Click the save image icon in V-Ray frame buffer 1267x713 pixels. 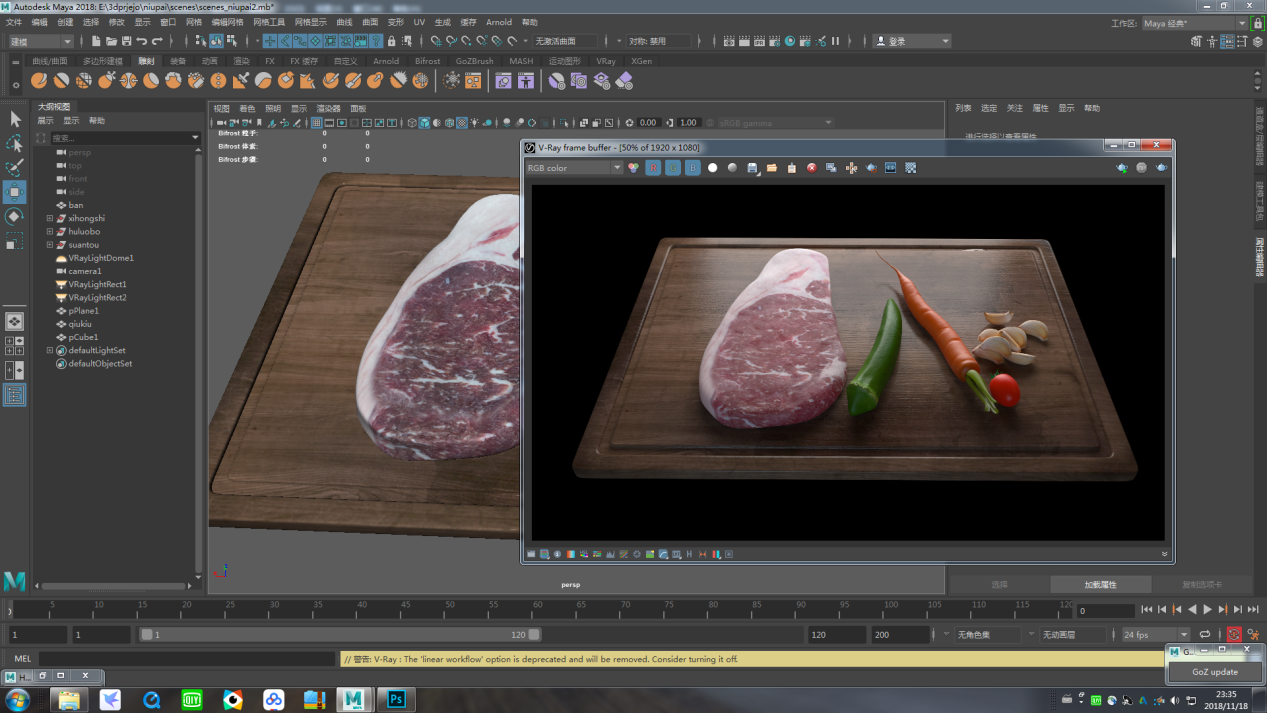coord(752,168)
